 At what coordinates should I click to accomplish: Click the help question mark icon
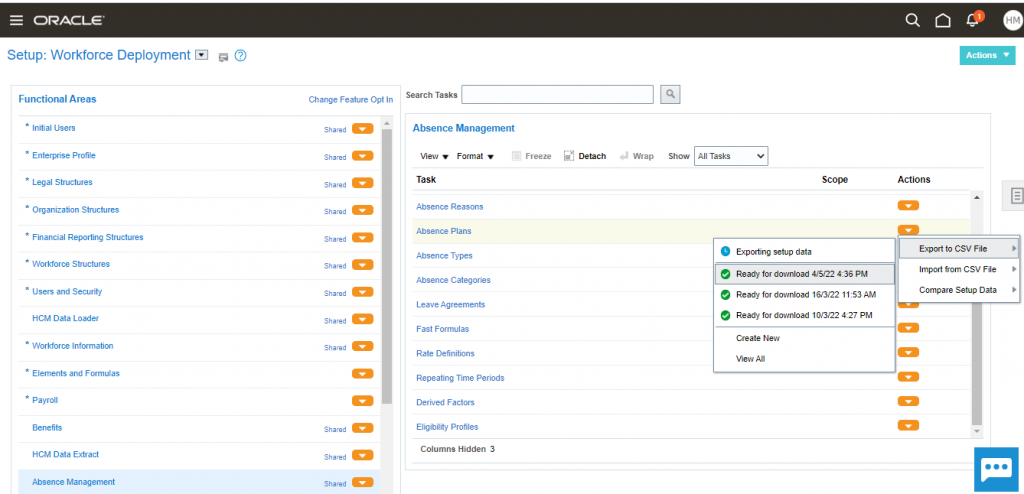click(x=240, y=56)
